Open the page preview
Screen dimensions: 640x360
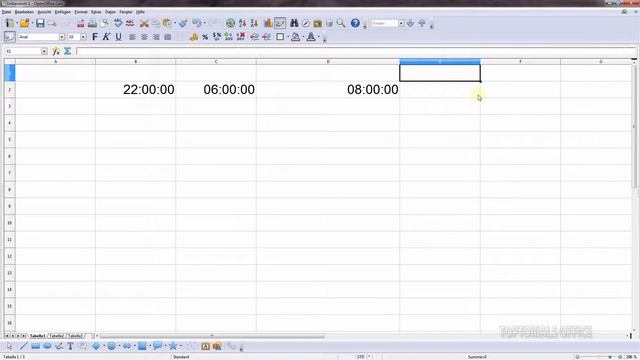coord(105,23)
